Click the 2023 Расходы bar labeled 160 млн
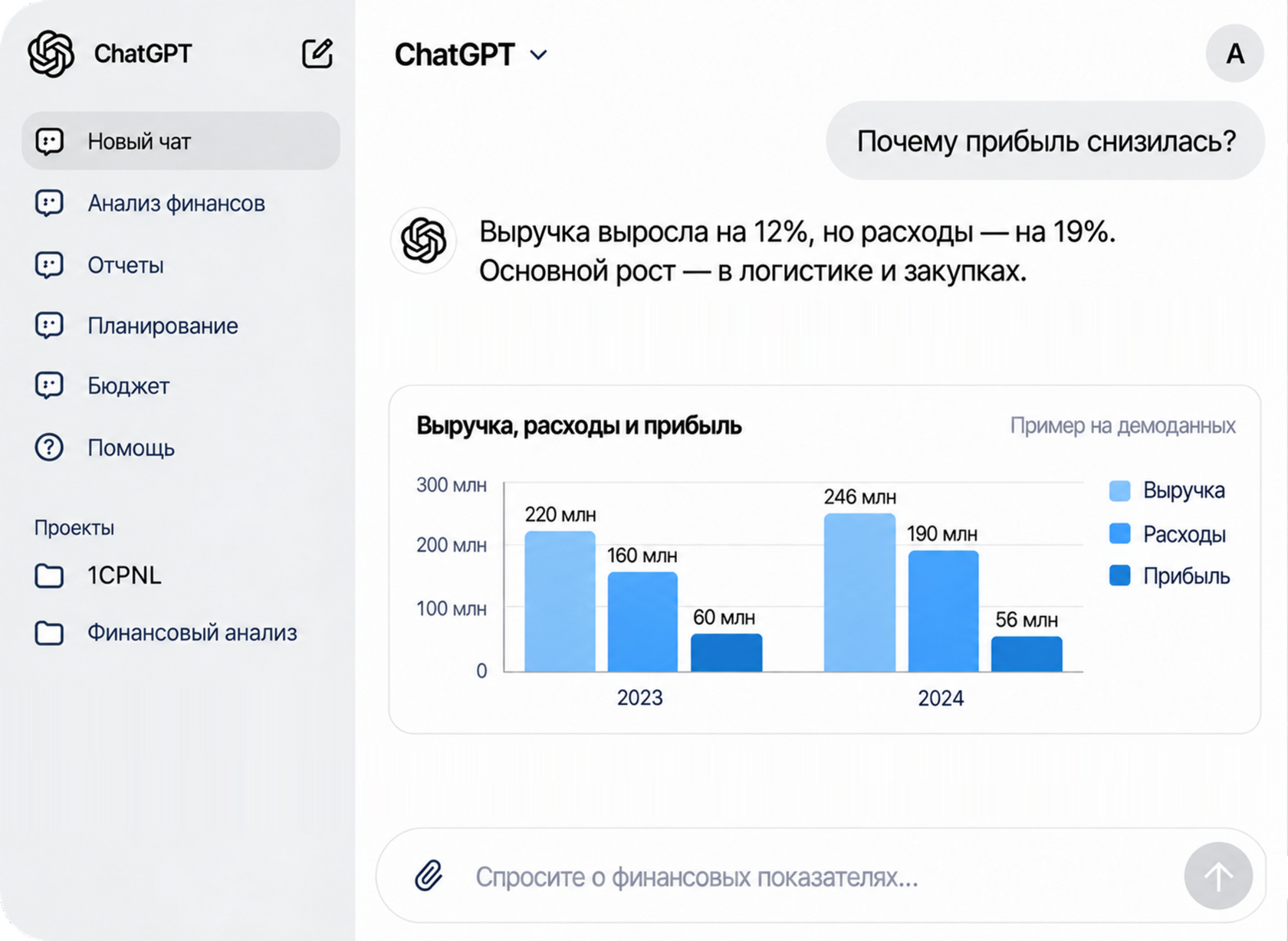This screenshot has width=1288, height=941. coord(642,621)
